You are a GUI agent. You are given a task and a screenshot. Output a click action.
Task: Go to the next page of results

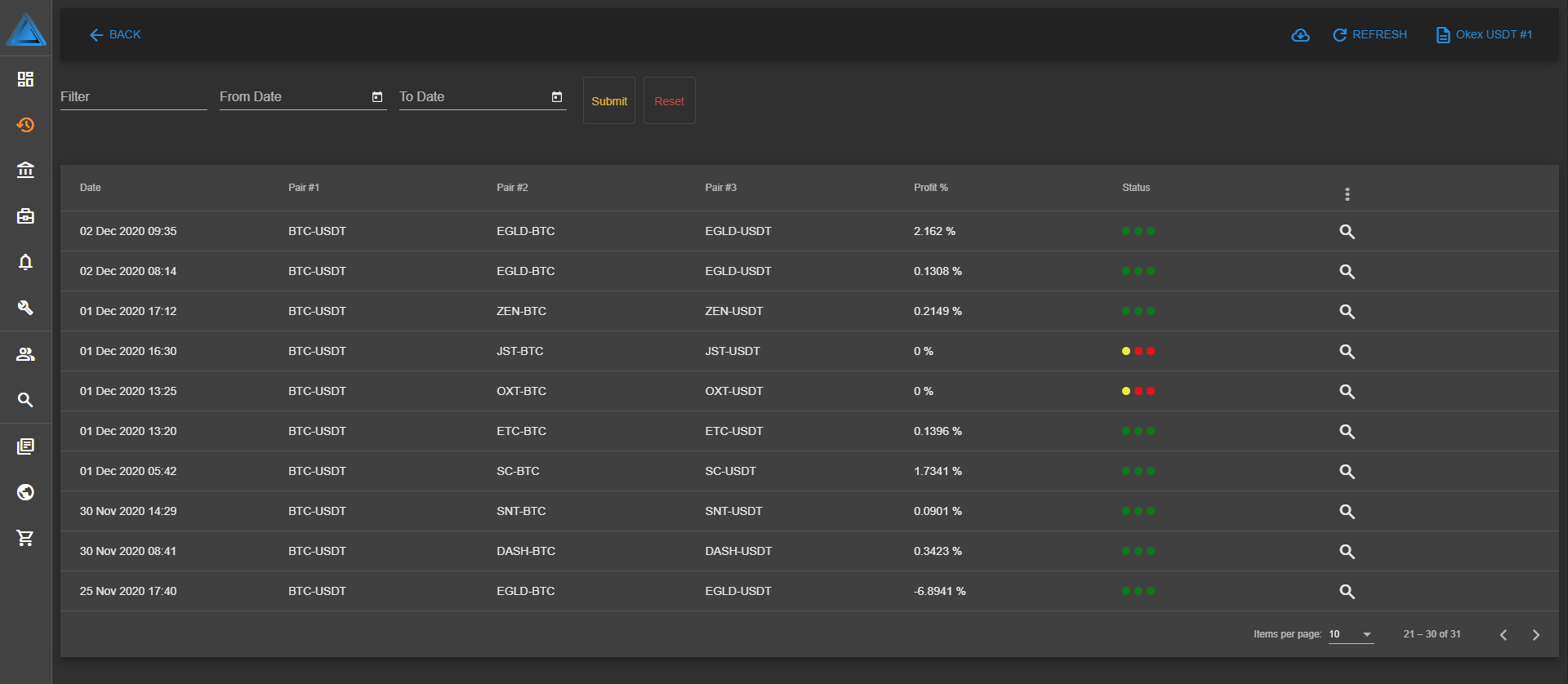pyautogui.click(x=1535, y=634)
